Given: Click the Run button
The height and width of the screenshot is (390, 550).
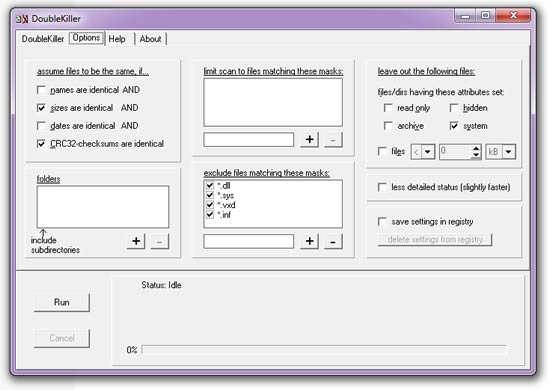Looking at the screenshot, I should coord(62,302).
